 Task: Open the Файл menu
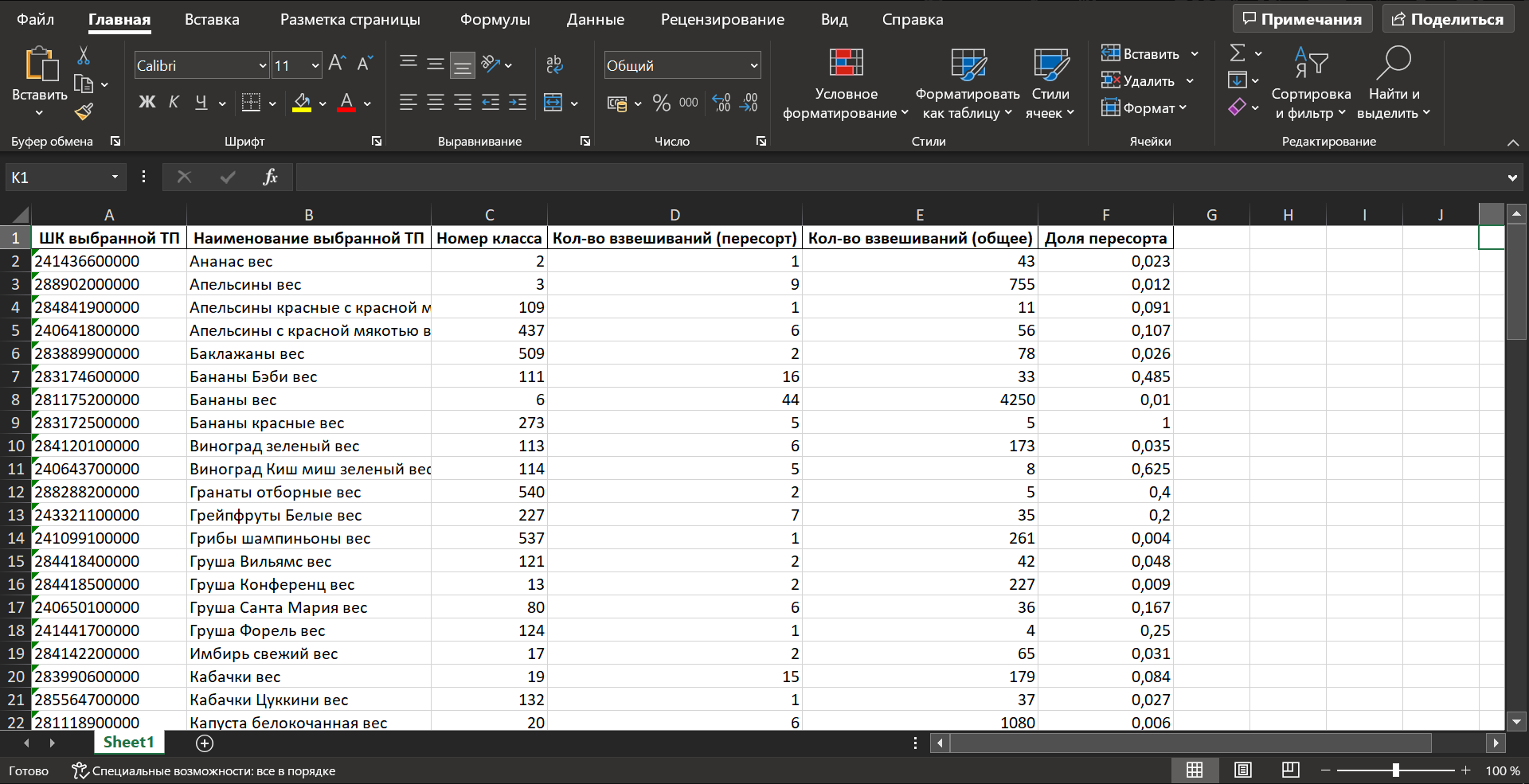coord(36,19)
